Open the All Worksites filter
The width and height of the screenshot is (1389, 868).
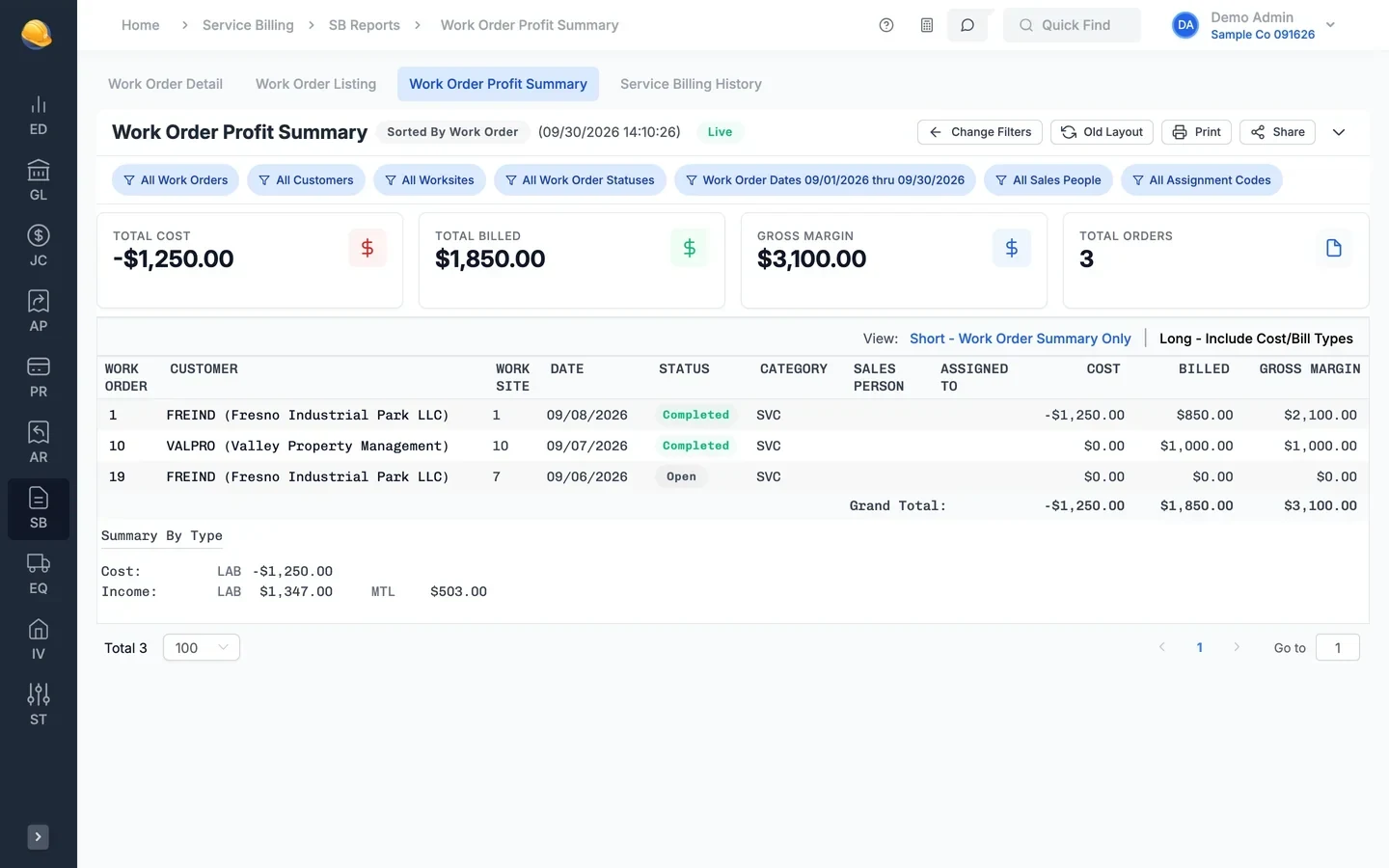[x=429, y=180]
